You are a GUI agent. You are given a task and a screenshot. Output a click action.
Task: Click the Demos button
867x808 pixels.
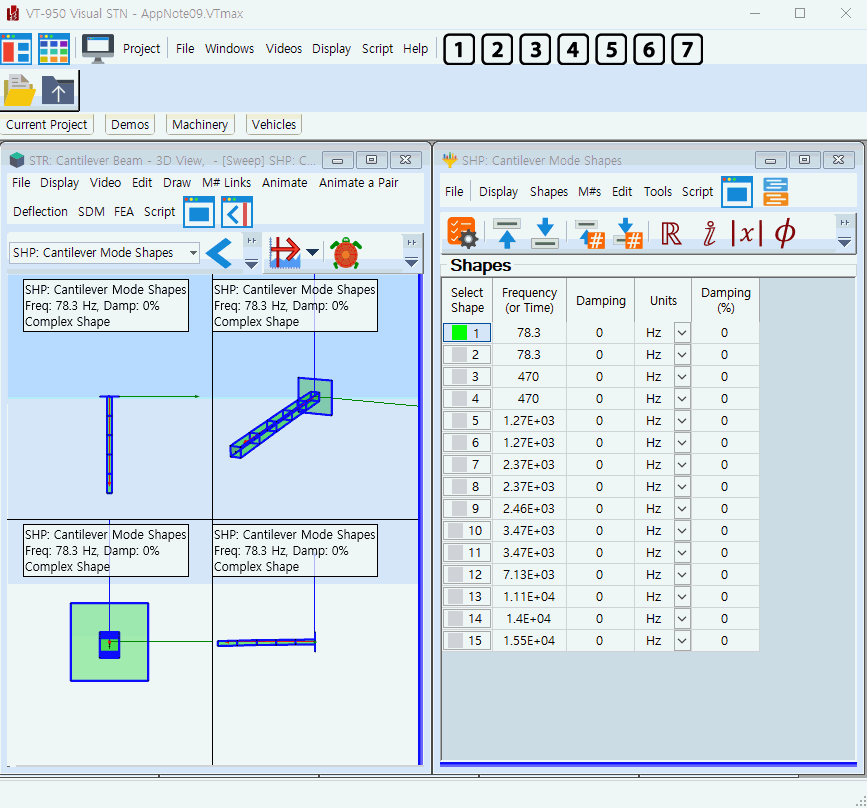click(130, 124)
